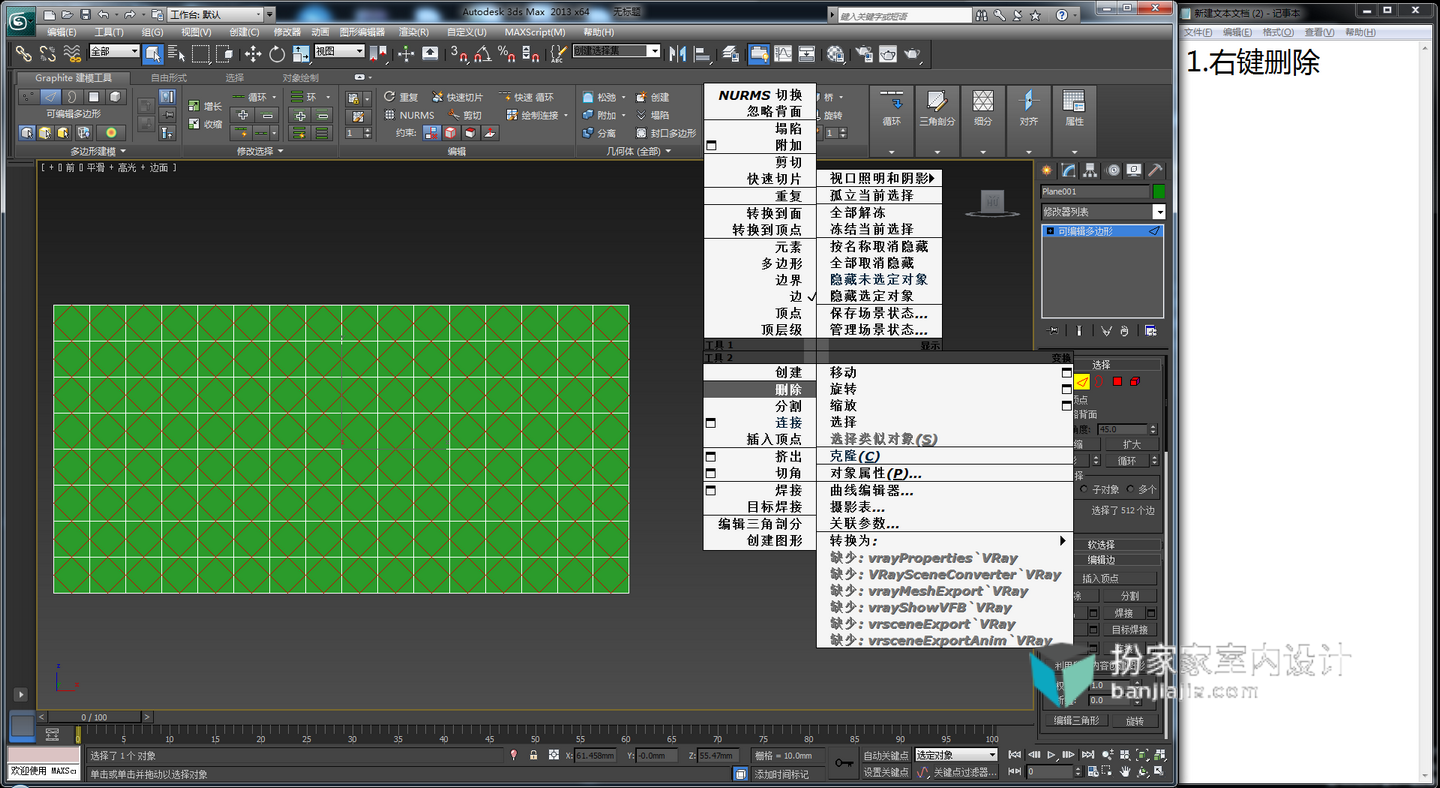1440x788 pixels.
Task: Select the Move tool in main toolbar
Action: point(253,53)
